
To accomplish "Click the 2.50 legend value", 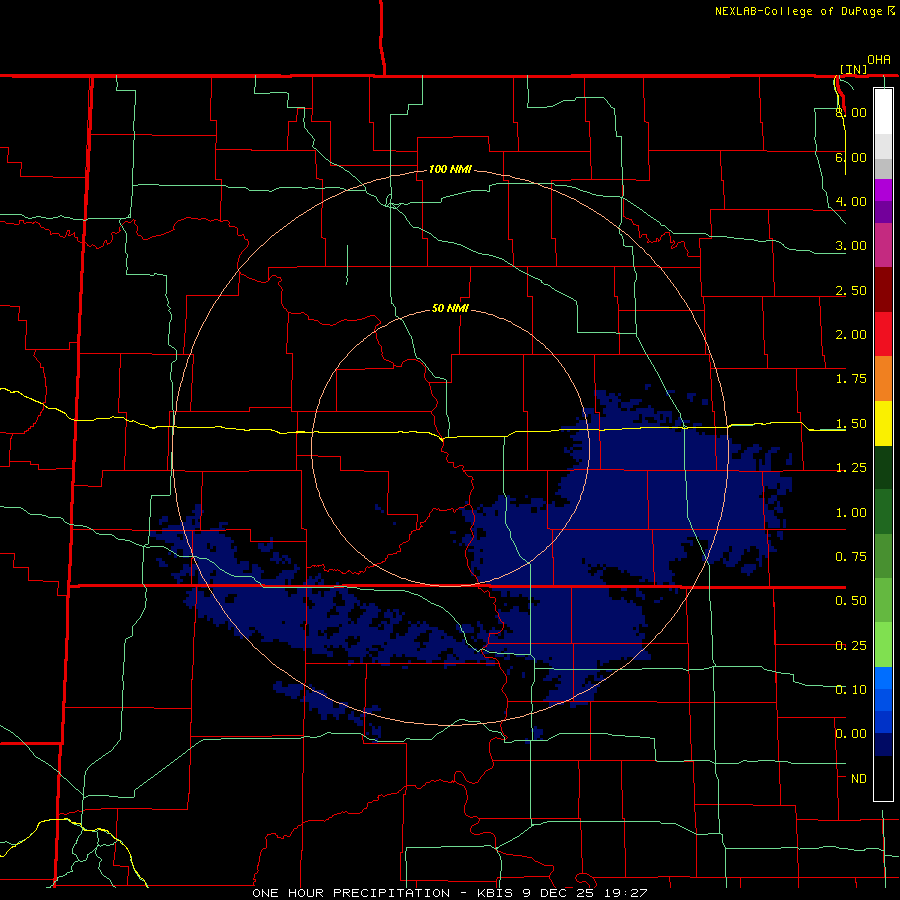I will [x=851, y=290].
